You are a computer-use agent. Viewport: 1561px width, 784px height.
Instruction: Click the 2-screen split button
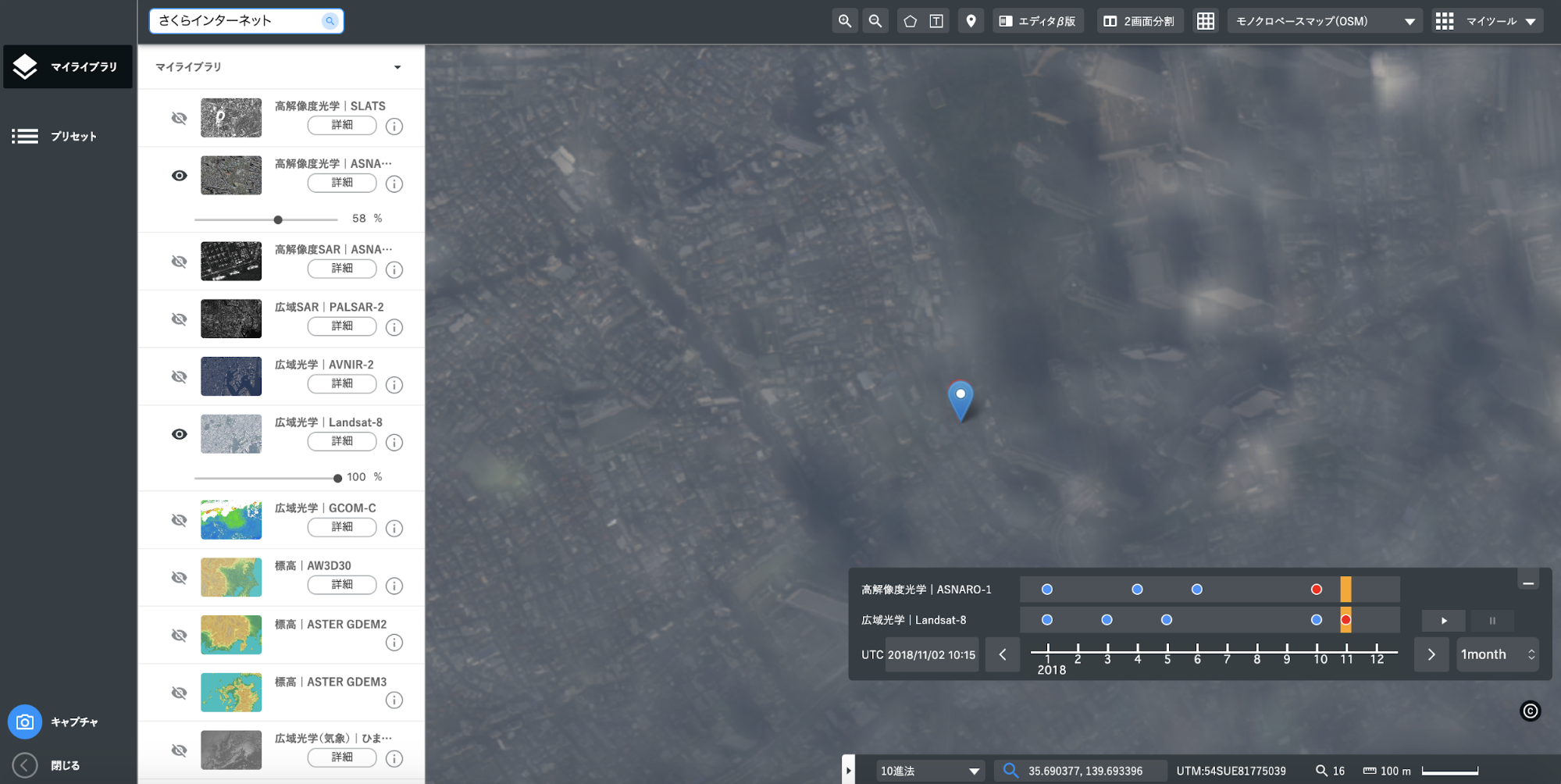[x=1139, y=21]
